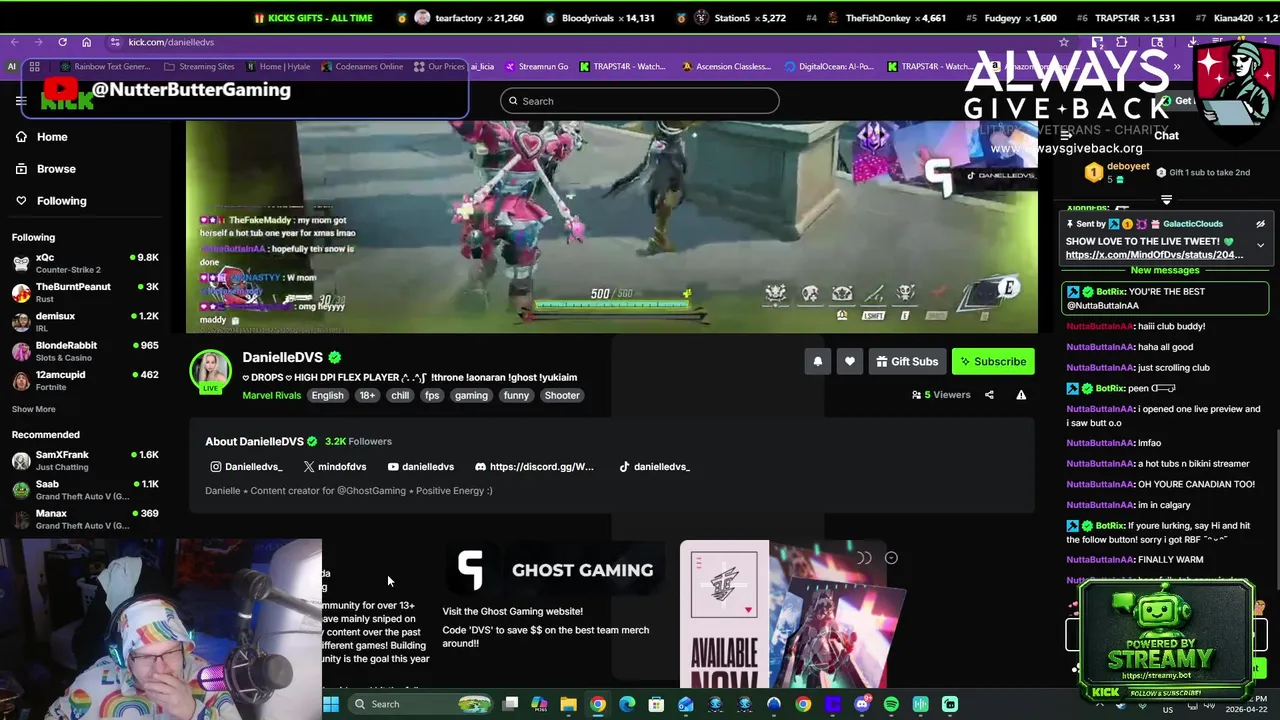Open pinned live tweet link in chat
This screenshot has height=720, width=1280.
(1154, 255)
